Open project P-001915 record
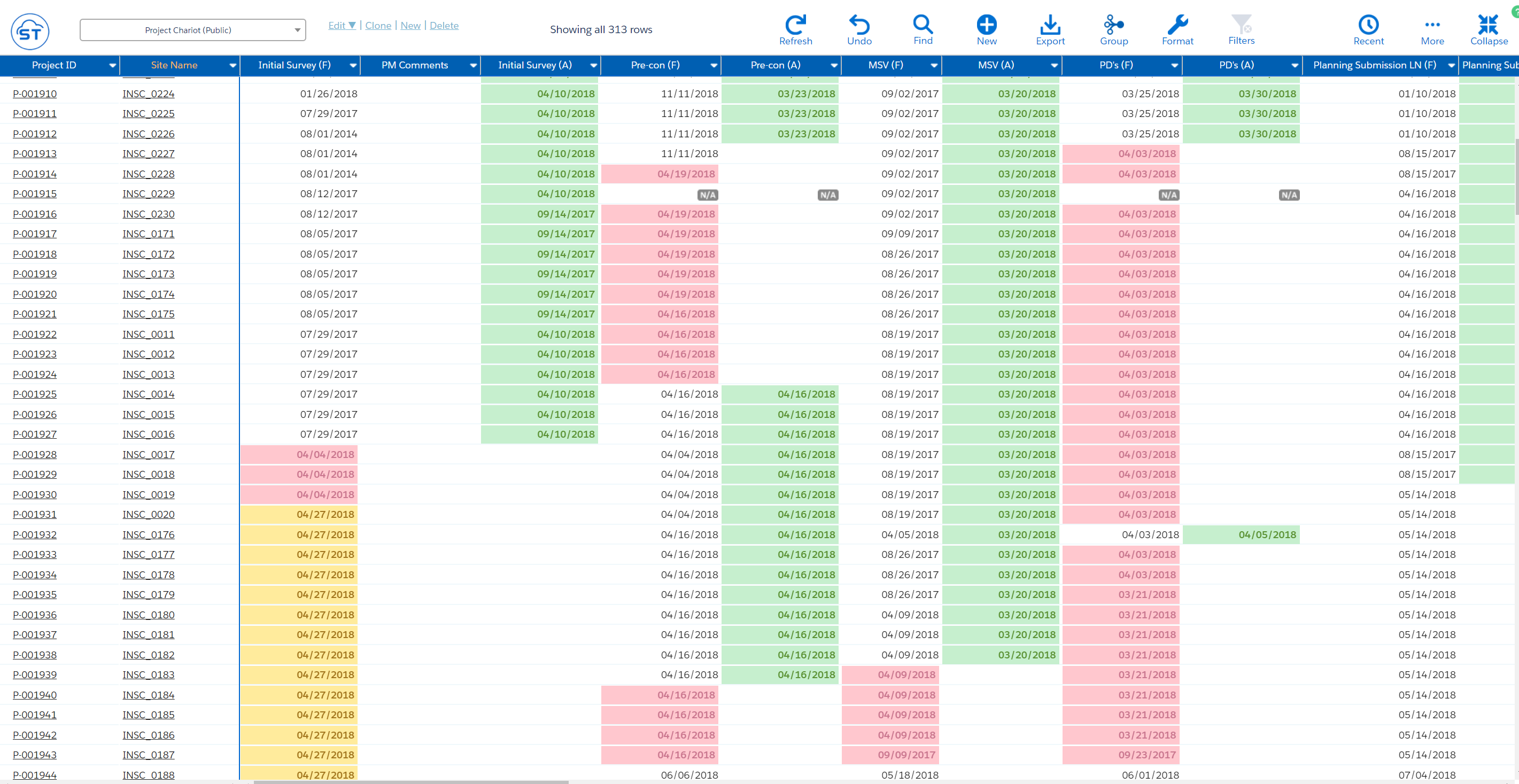Screen dimensions: 1519x784 point(35,194)
